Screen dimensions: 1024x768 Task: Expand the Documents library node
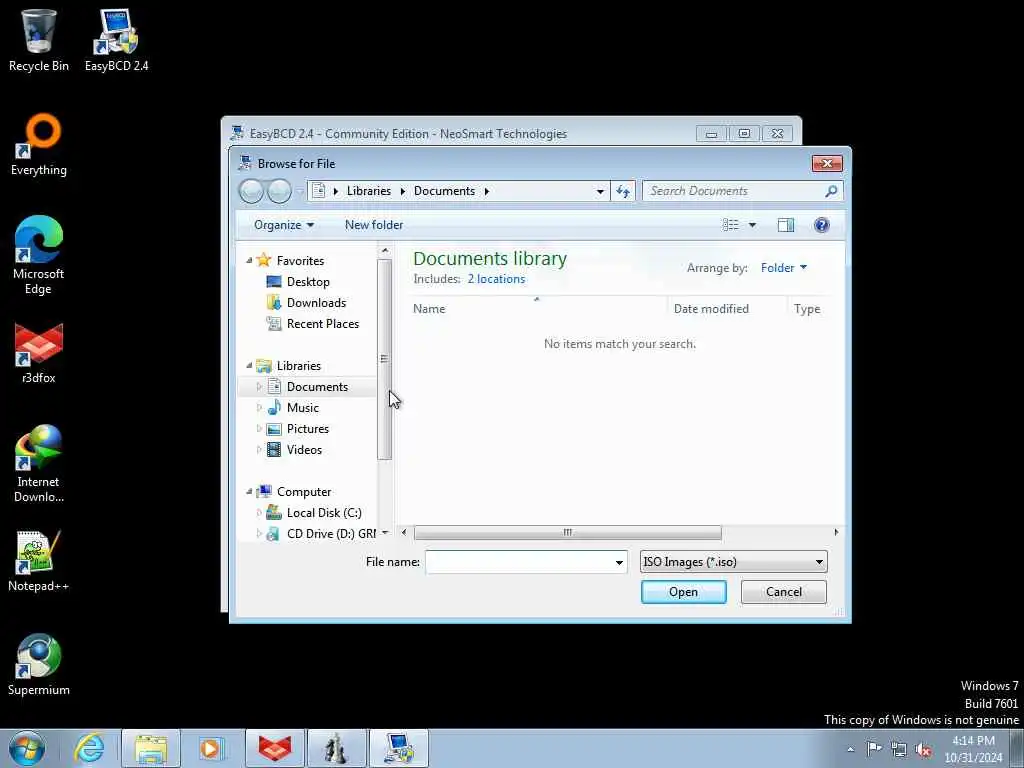coord(259,387)
